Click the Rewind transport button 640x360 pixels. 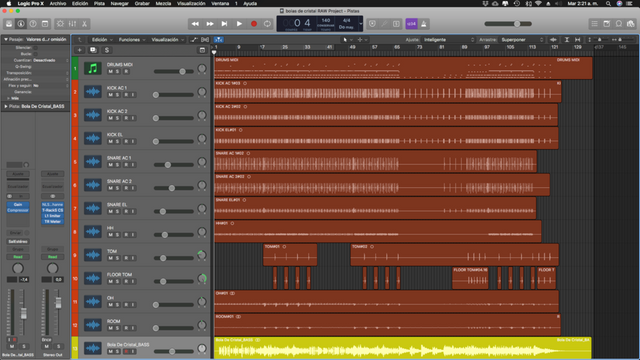195,24
